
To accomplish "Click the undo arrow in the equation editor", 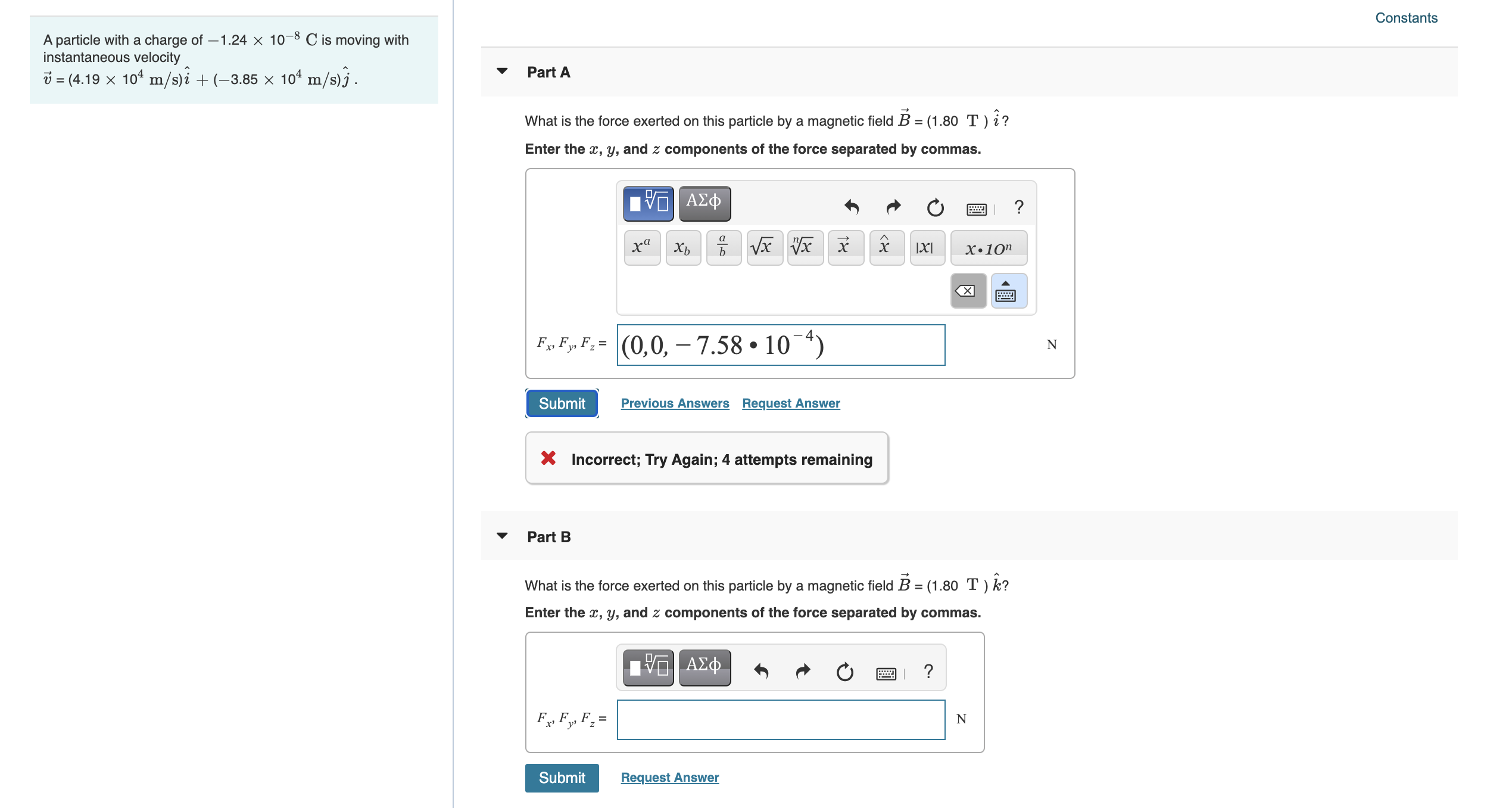I will (x=852, y=207).
